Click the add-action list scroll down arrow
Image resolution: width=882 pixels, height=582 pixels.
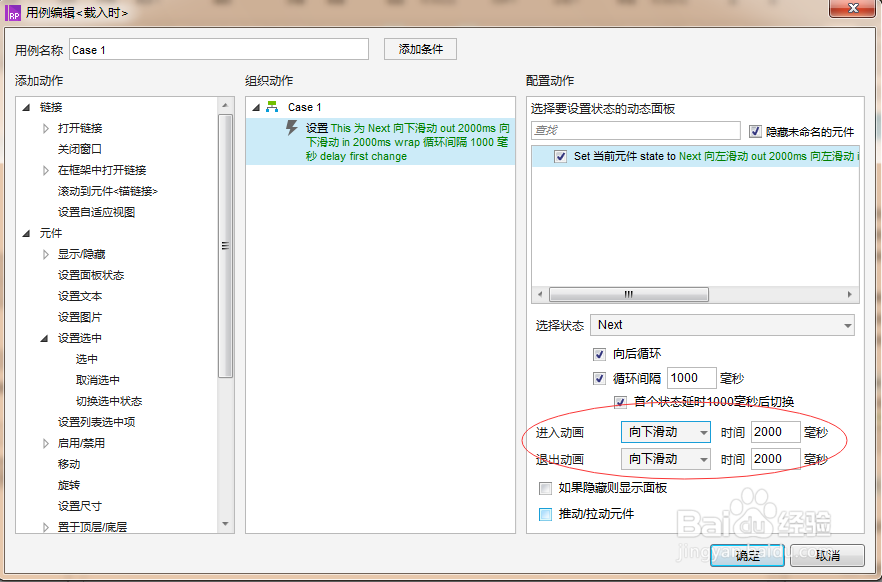click(x=225, y=524)
